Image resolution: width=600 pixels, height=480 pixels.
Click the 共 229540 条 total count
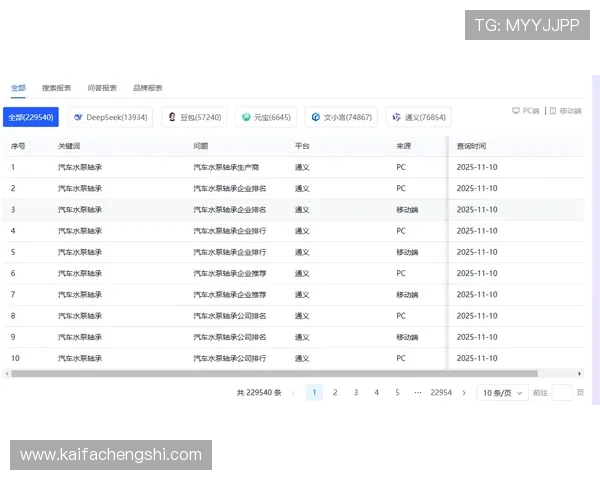point(259,393)
